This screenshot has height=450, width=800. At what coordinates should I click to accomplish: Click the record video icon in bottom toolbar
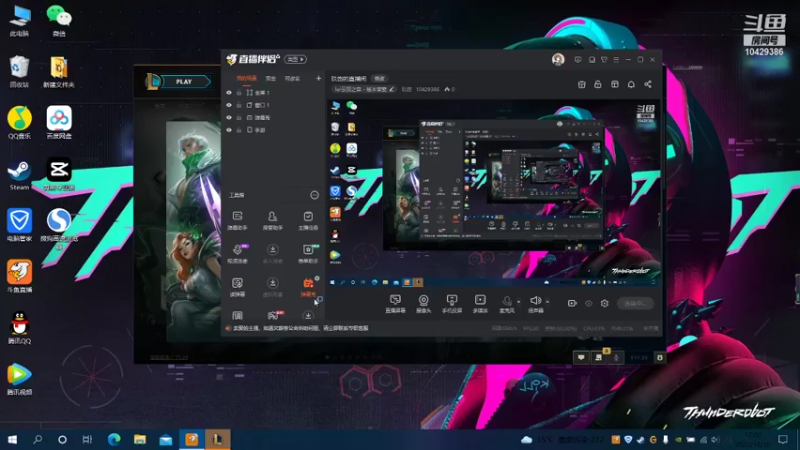(572, 303)
